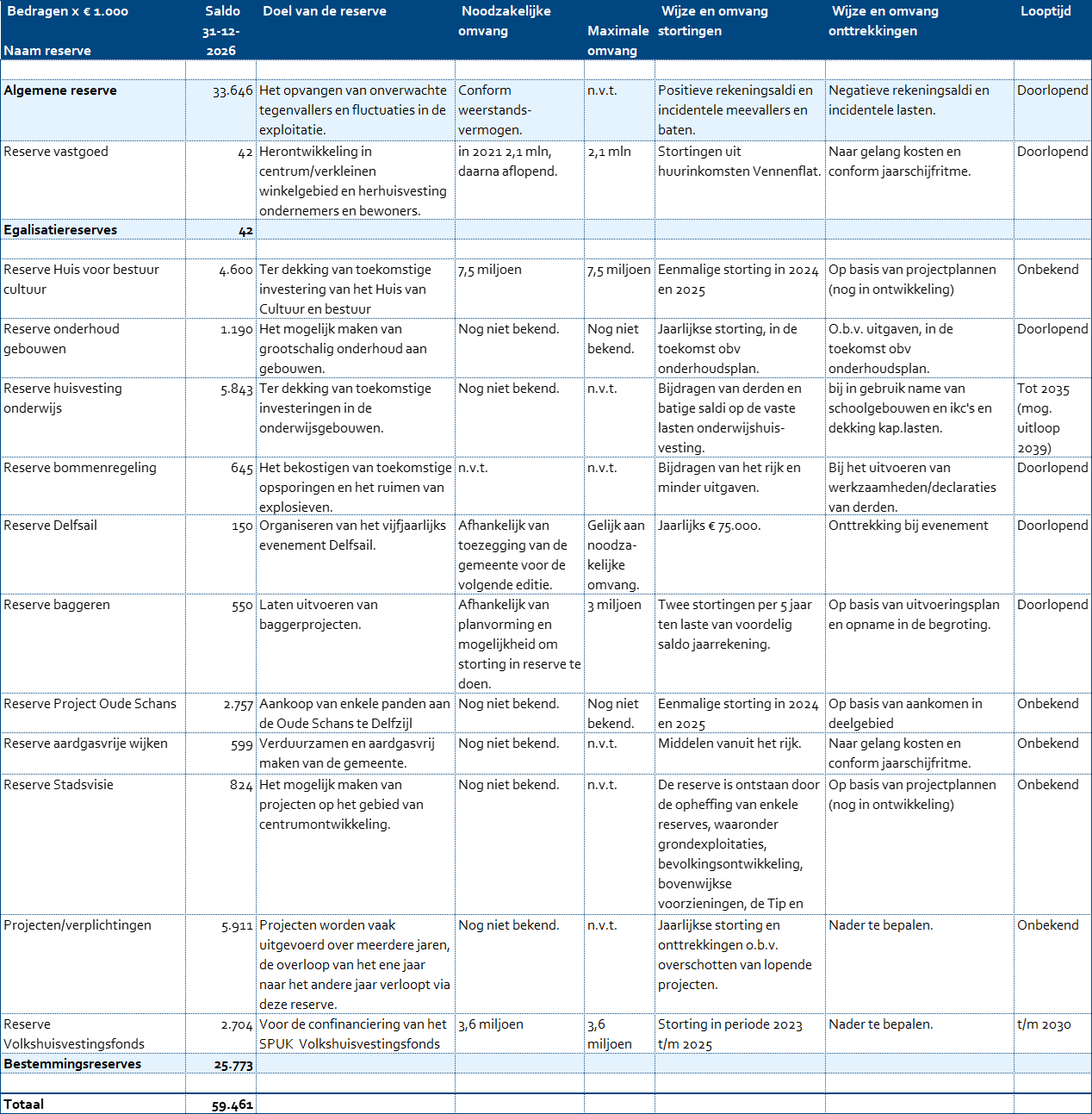Select the "Saldo 31-12-2026" header cell

point(221,31)
